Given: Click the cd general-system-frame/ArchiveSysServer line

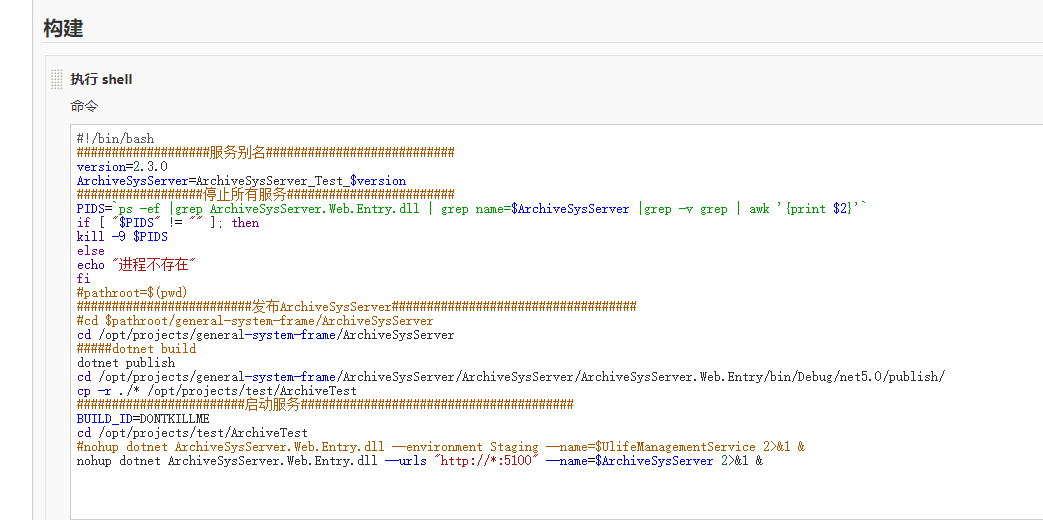Looking at the screenshot, I should [x=265, y=334].
